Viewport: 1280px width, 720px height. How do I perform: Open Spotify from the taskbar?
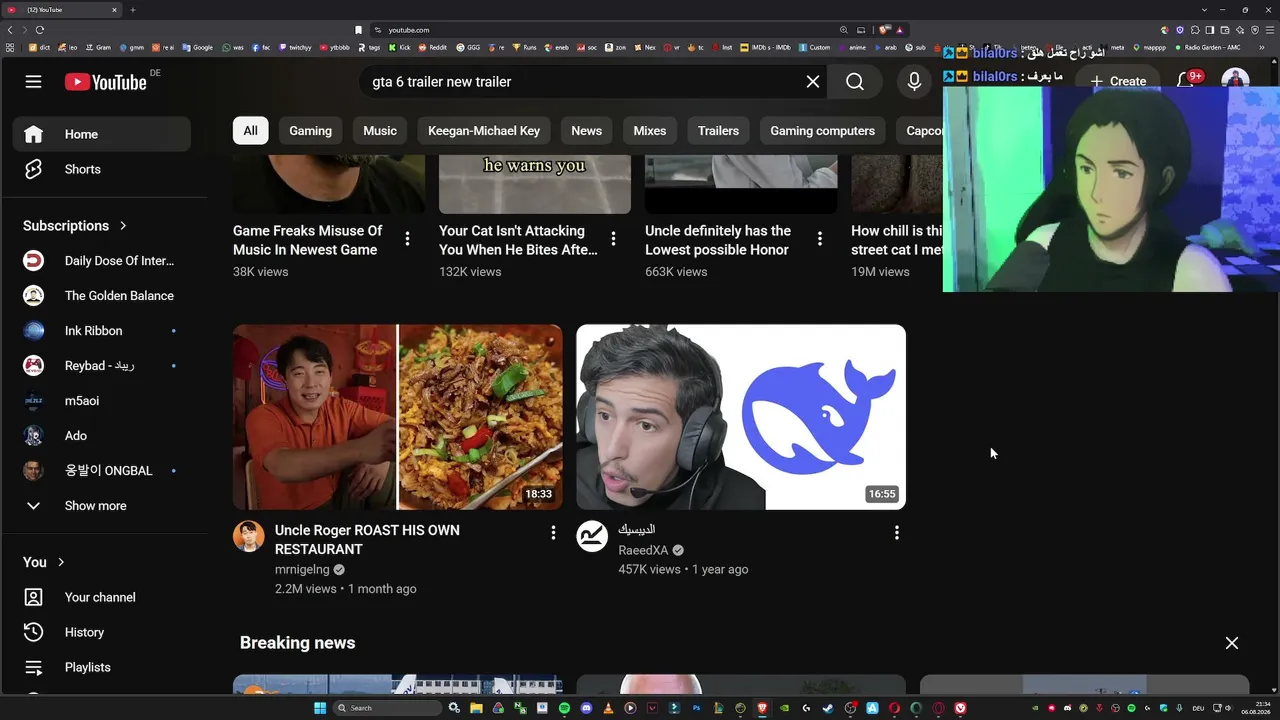pos(564,708)
